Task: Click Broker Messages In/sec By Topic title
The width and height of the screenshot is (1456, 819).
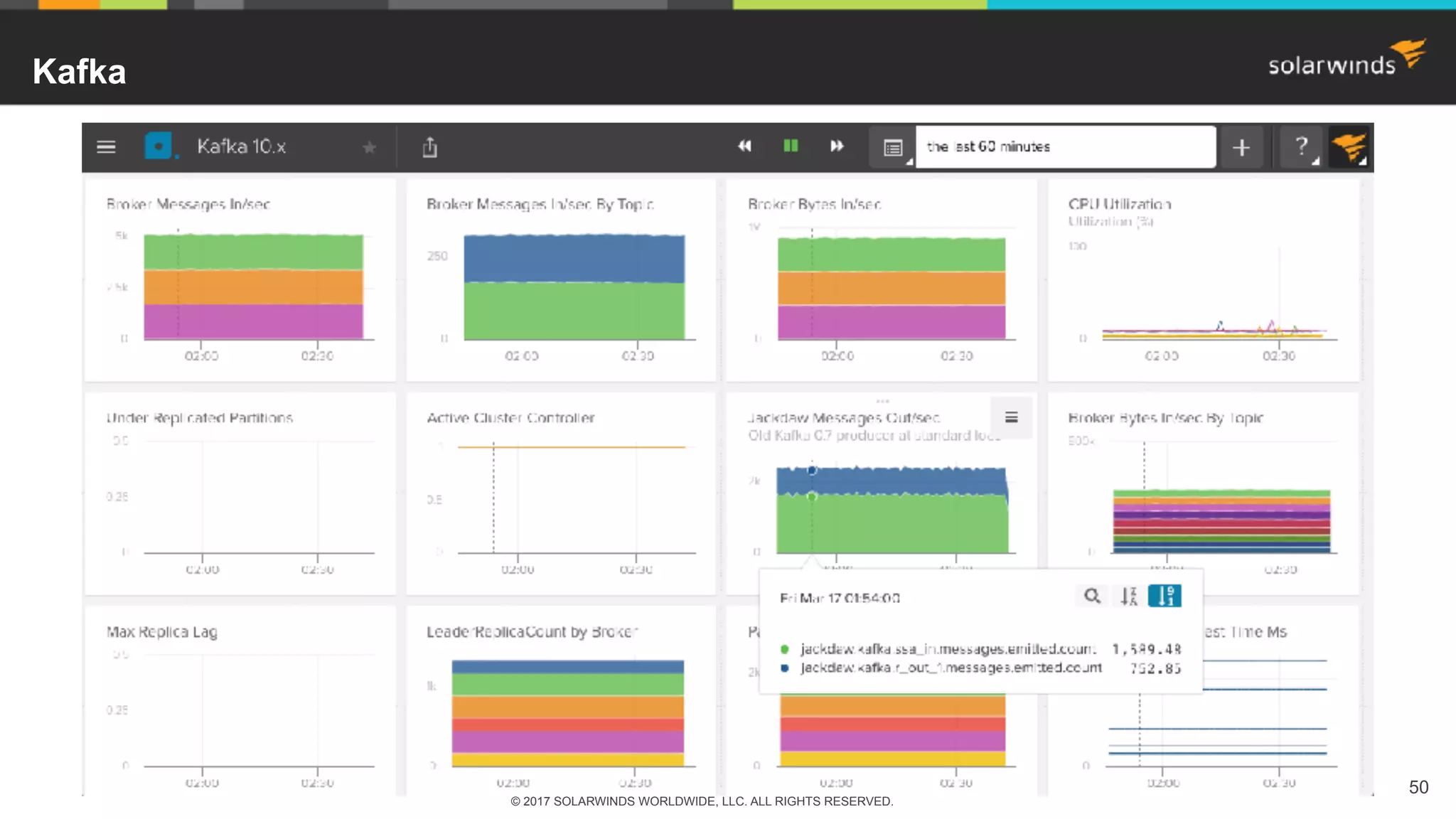Action: click(x=540, y=205)
